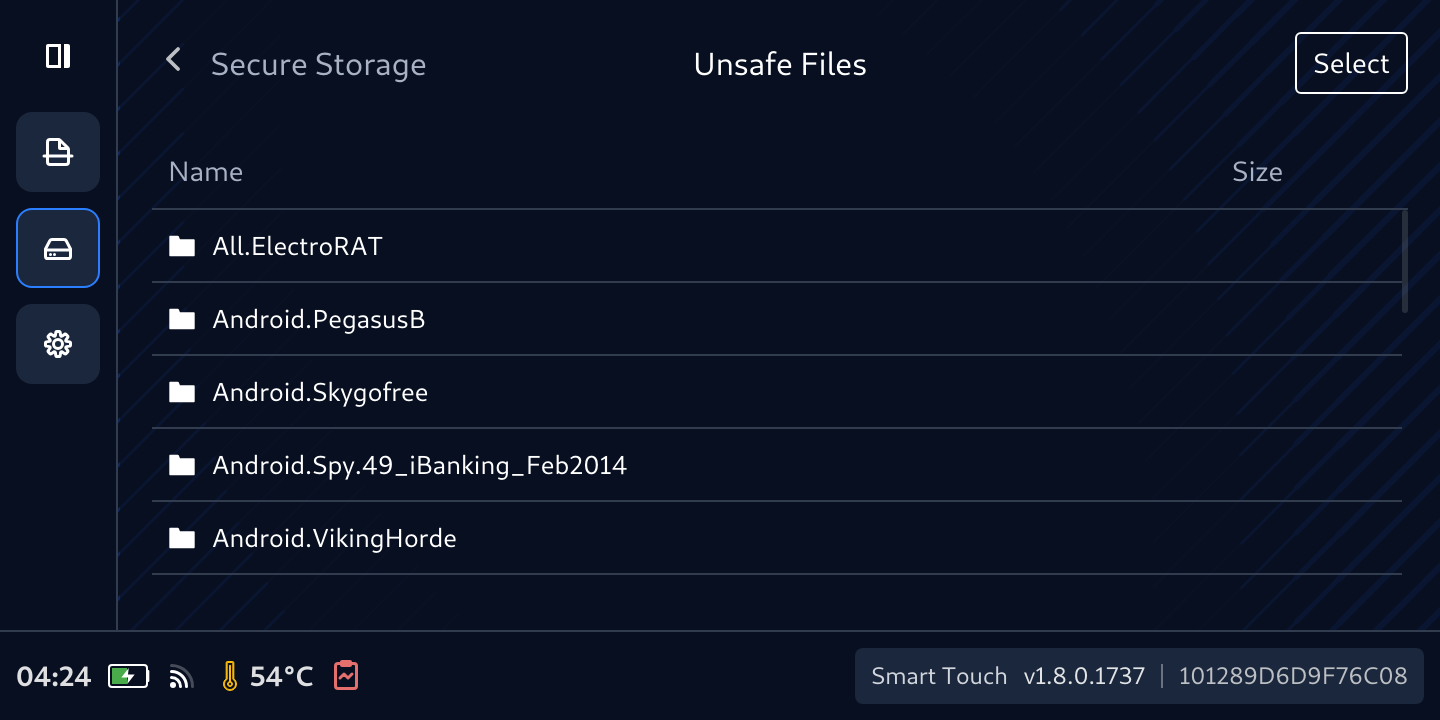Screen dimensions: 1440x720
Task: Click the Name column header
Action: point(206,172)
